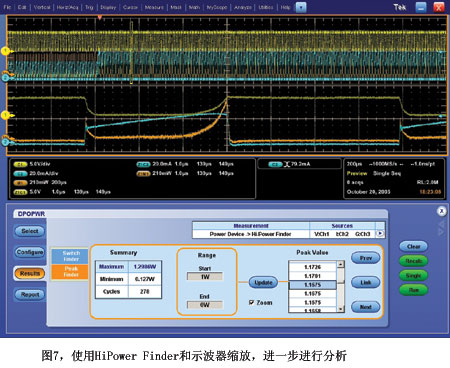Click scroll-down arrow of Peak Value list
Viewport: 450px width, 368px height.
[x=340, y=309]
